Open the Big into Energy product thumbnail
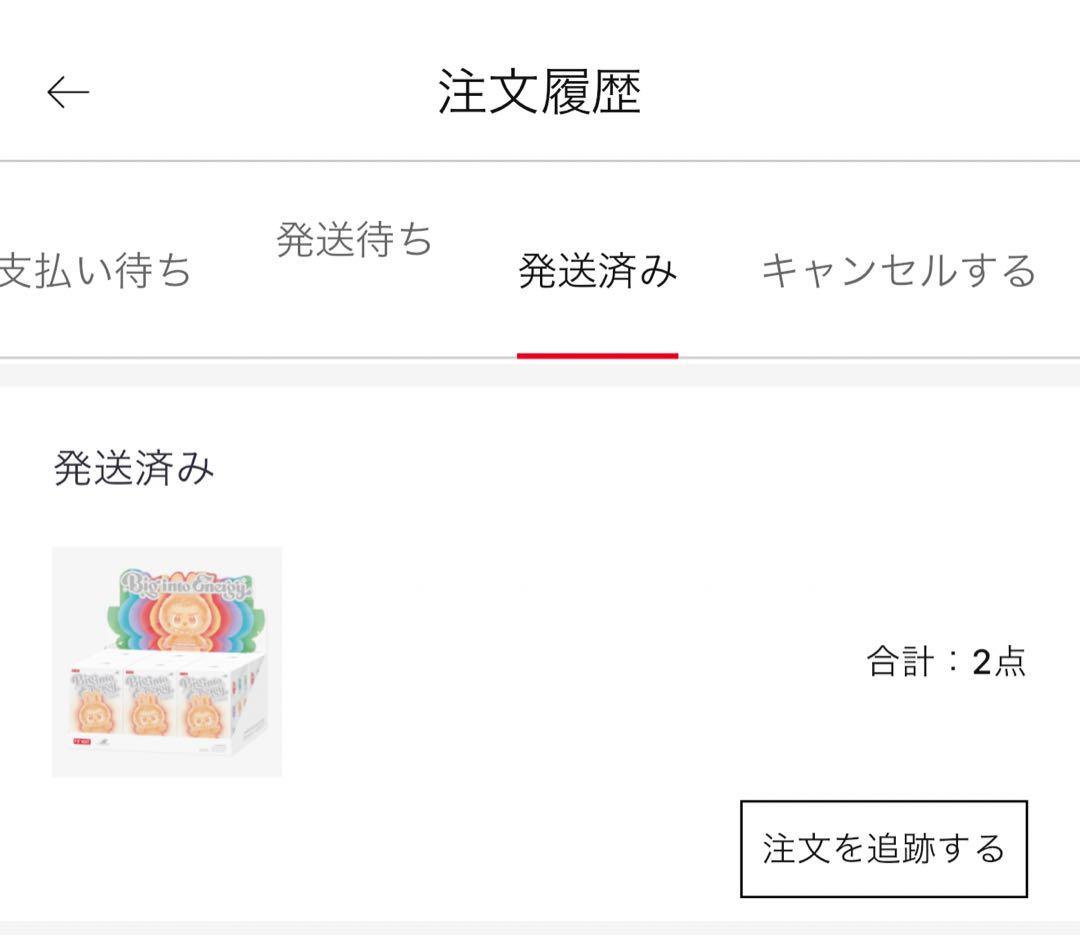Viewport: 1080px width, 936px height. pos(167,662)
